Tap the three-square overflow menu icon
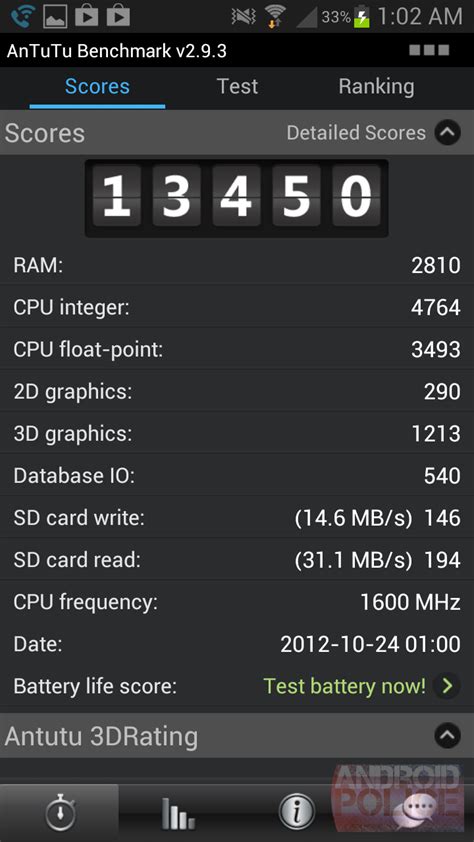 coord(429,50)
